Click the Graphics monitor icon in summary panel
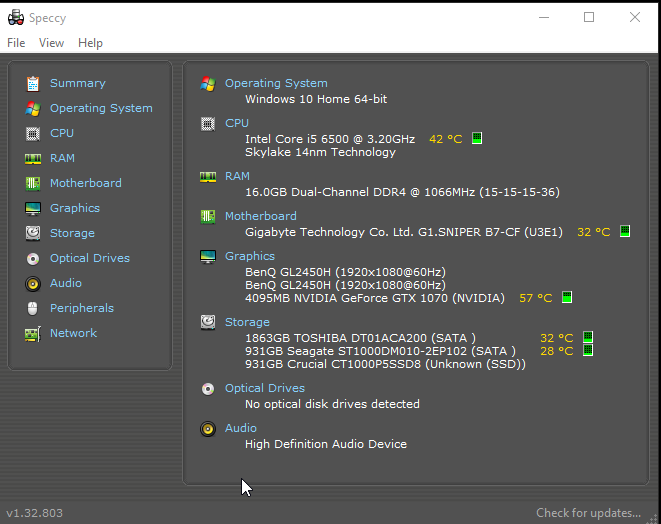 (208, 256)
